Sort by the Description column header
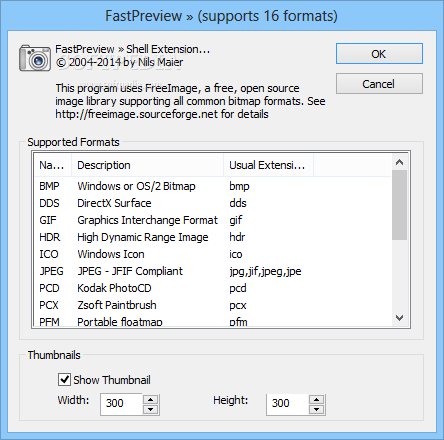Screen dimensions: 444x440 click(147, 165)
